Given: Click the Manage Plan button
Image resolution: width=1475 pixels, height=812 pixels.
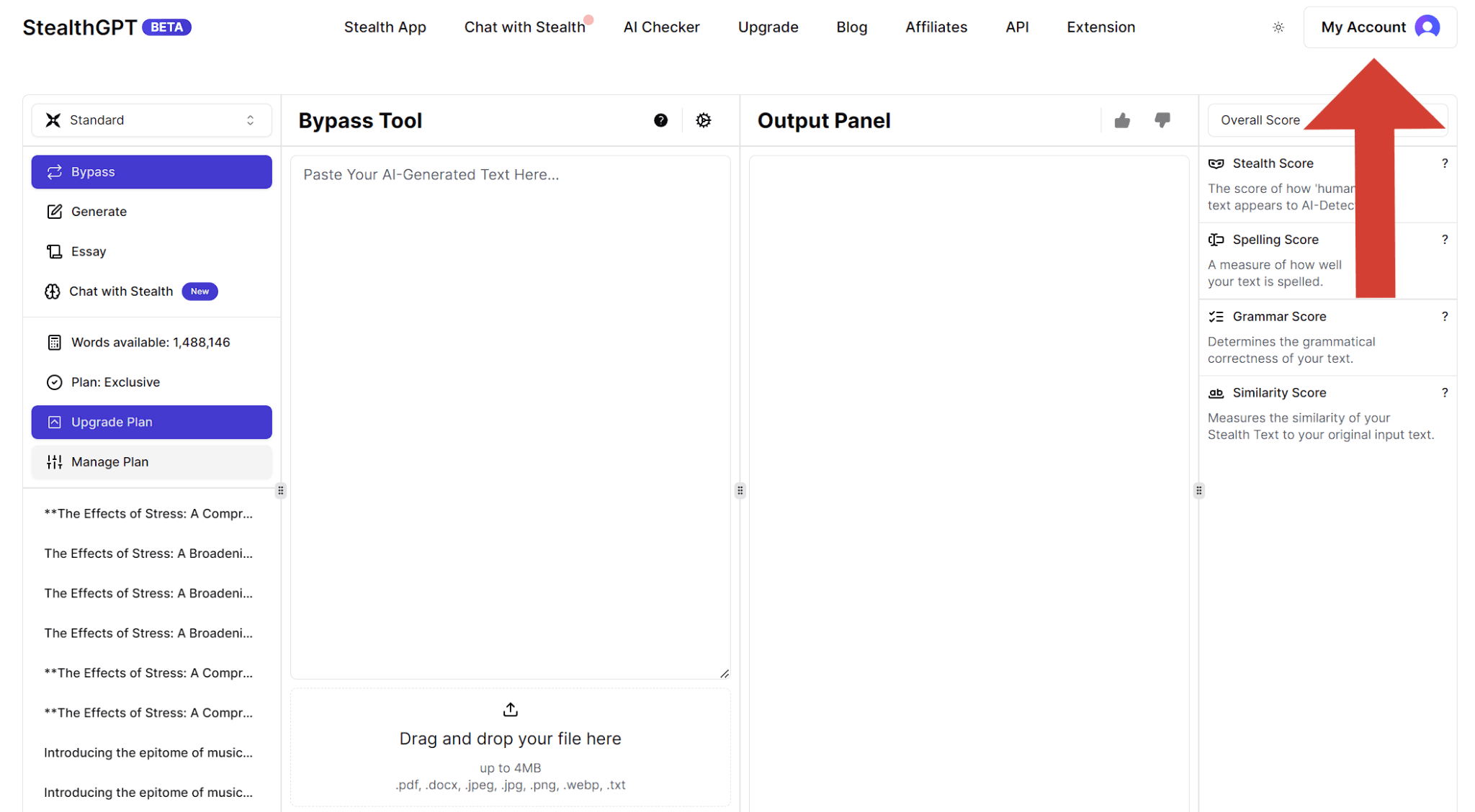Looking at the screenshot, I should pyautogui.click(x=151, y=462).
